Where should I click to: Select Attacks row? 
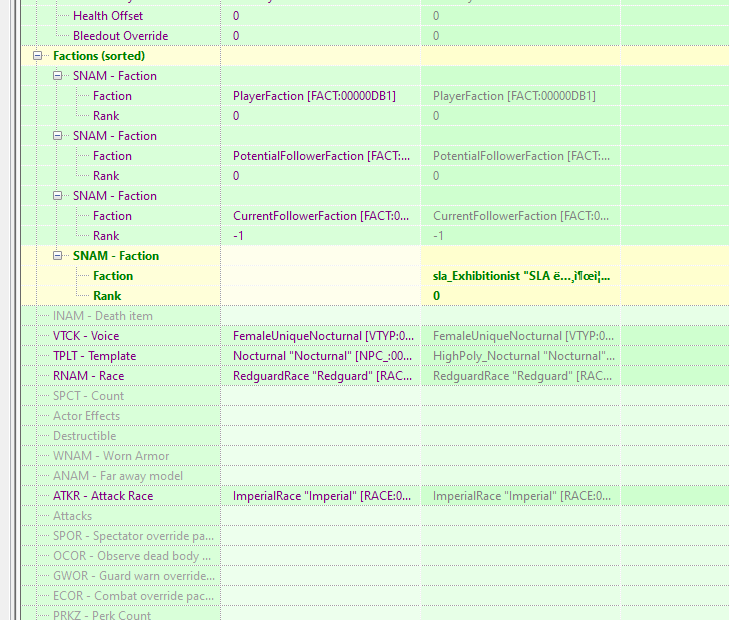(73, 515)
